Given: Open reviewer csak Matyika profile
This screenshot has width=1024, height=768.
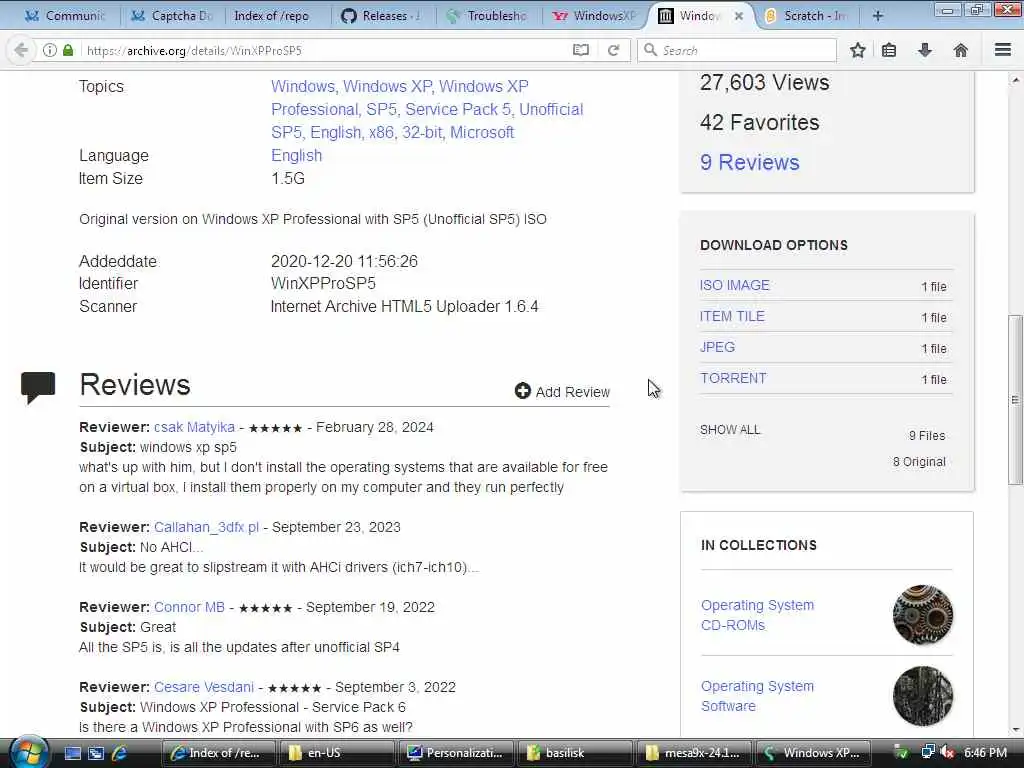Looking at the screenshot, I should tap(194, 427).
